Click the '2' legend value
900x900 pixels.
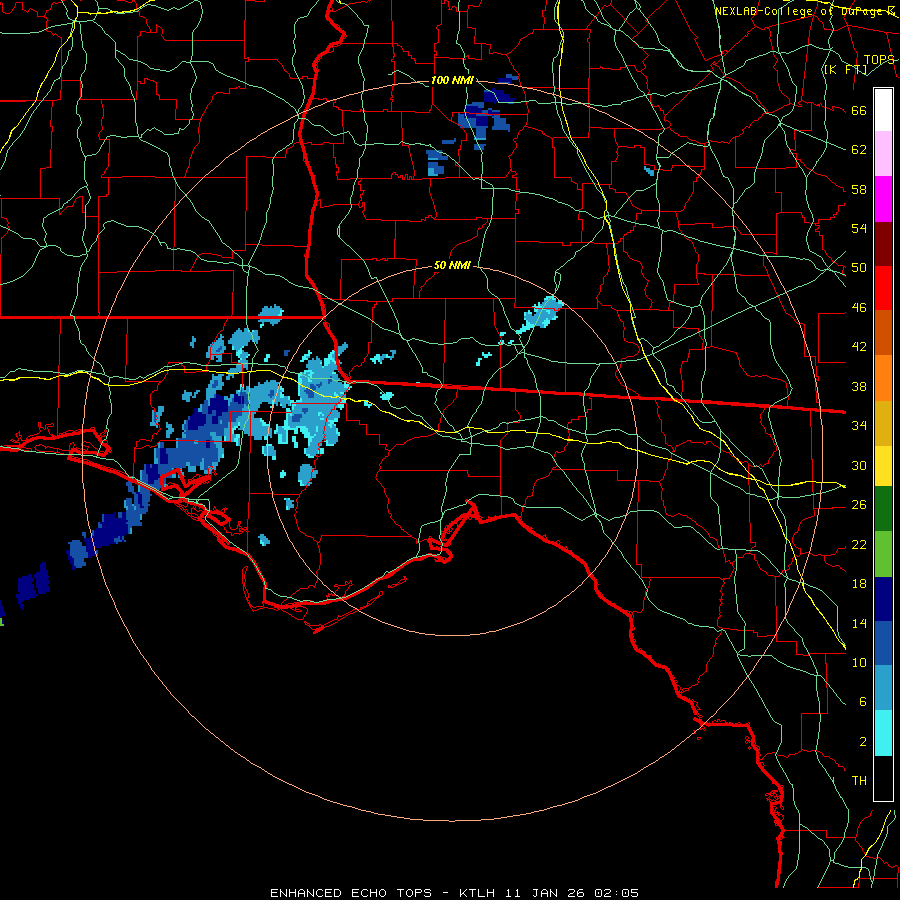(862, 742)
